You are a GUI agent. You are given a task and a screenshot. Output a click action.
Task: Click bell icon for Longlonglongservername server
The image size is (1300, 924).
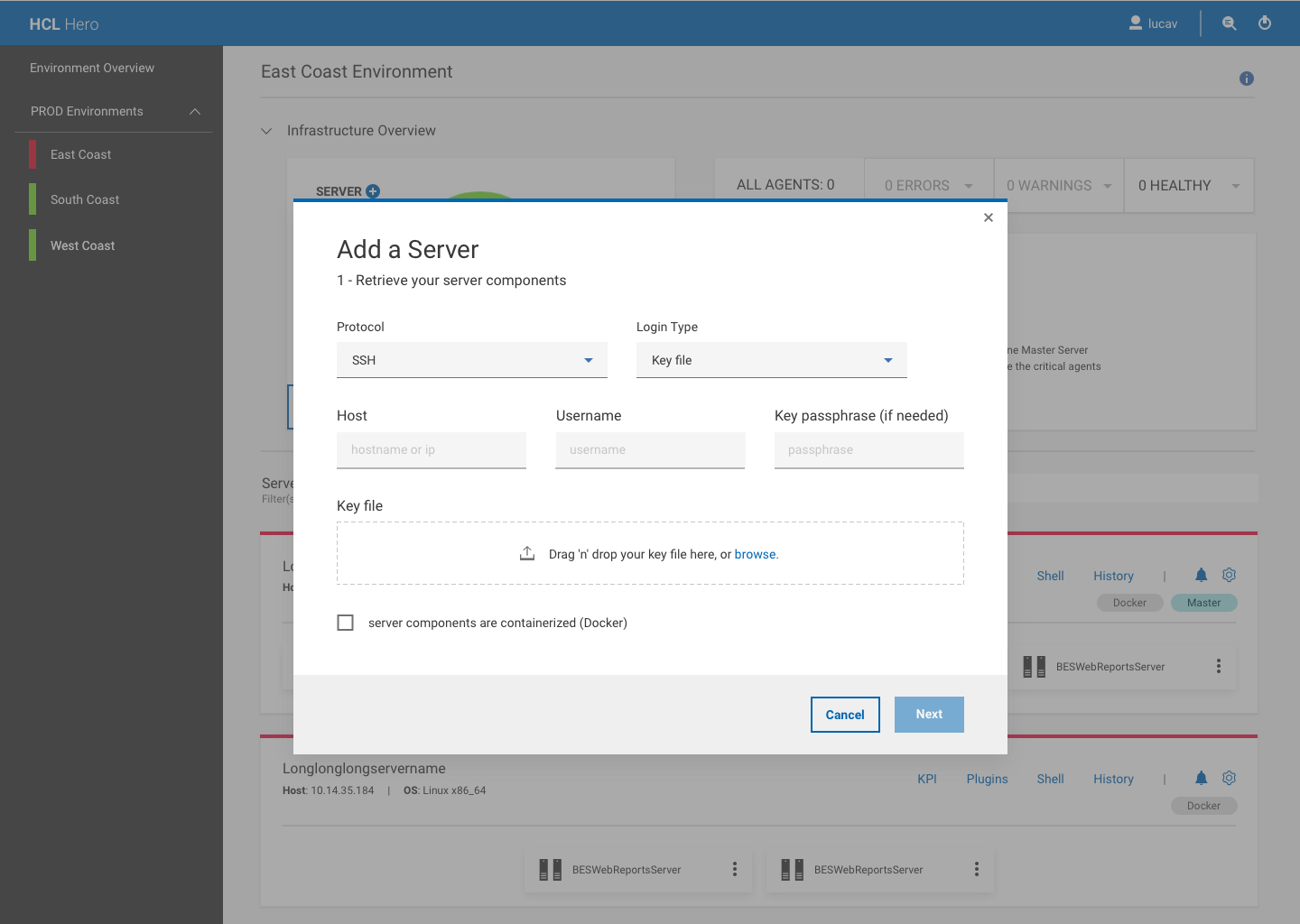tap(1201, 778)
